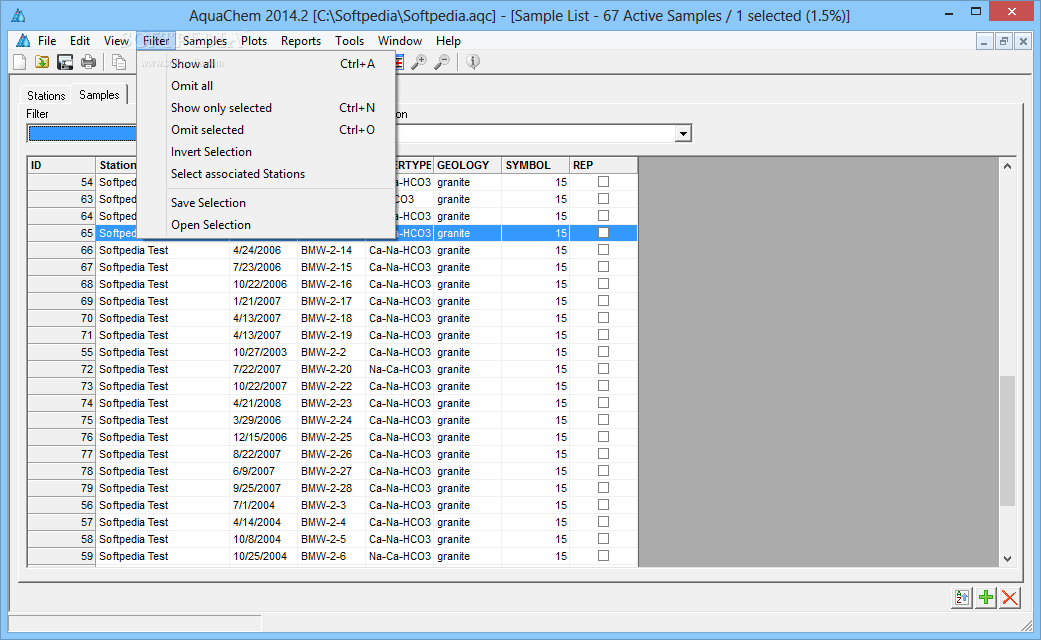The width and height of the screenshot is (1041, 640).
Task: Sort by the SYMBOL column header
Action: point(535,165)
